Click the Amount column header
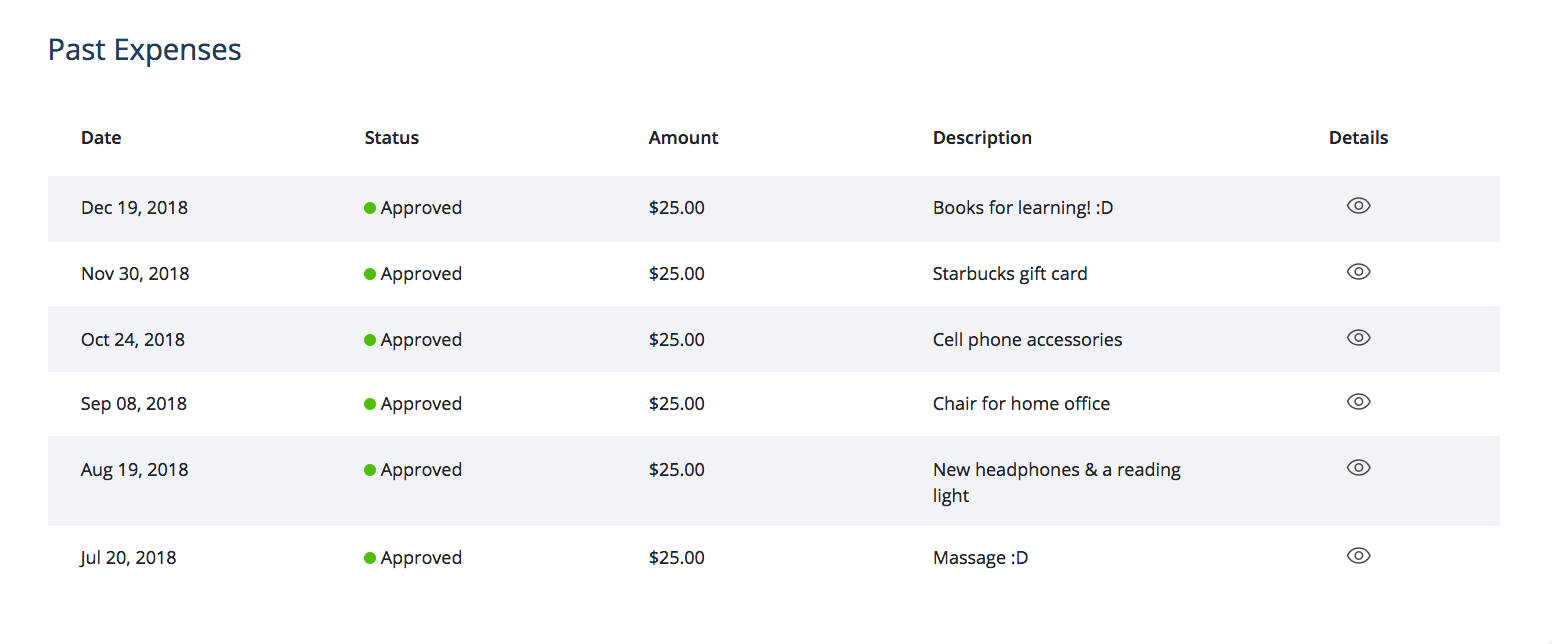The image size is (1552, 644). [x=683, y=138]
